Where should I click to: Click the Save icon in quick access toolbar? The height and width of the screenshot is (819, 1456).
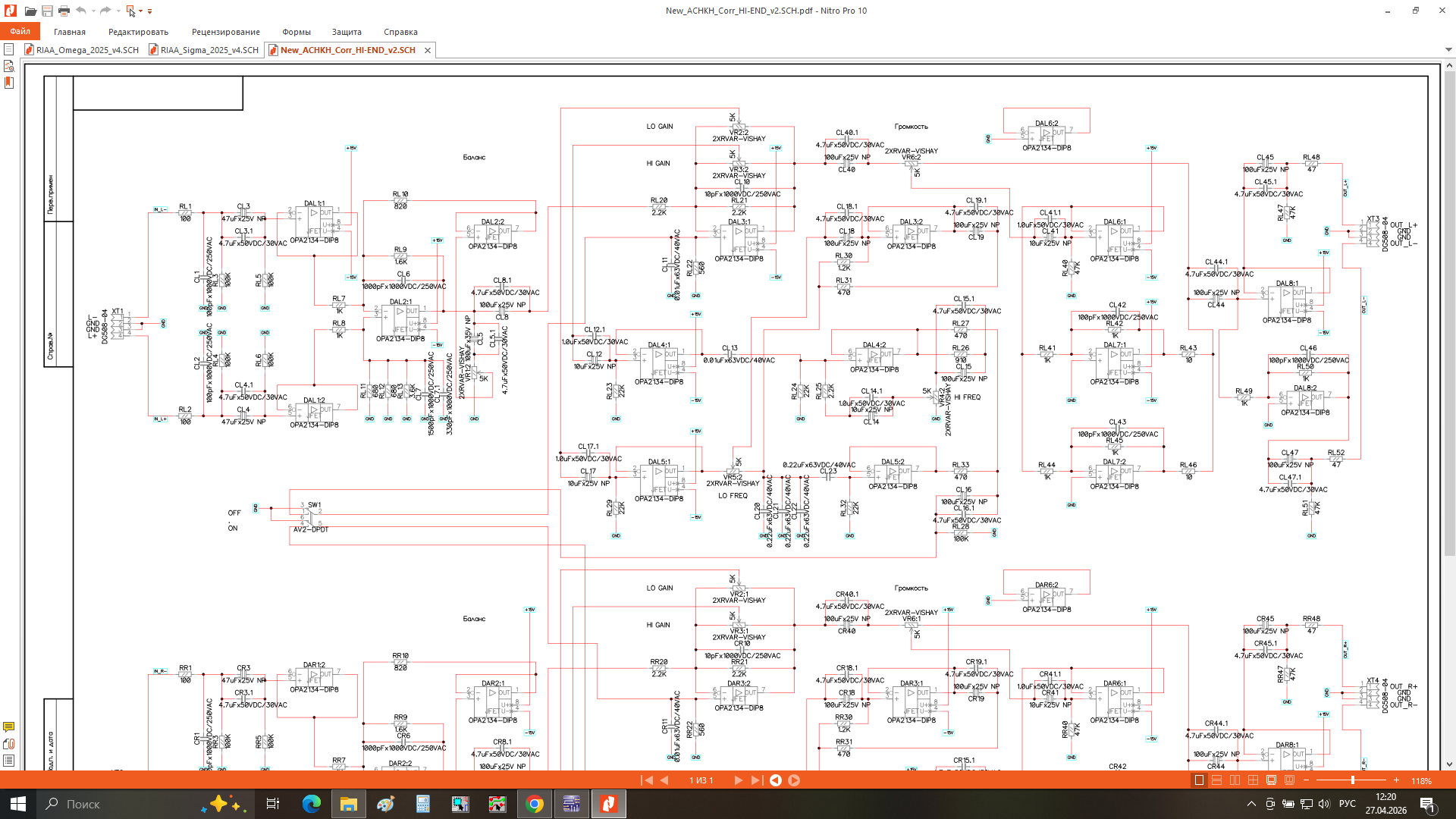point(47,11)
